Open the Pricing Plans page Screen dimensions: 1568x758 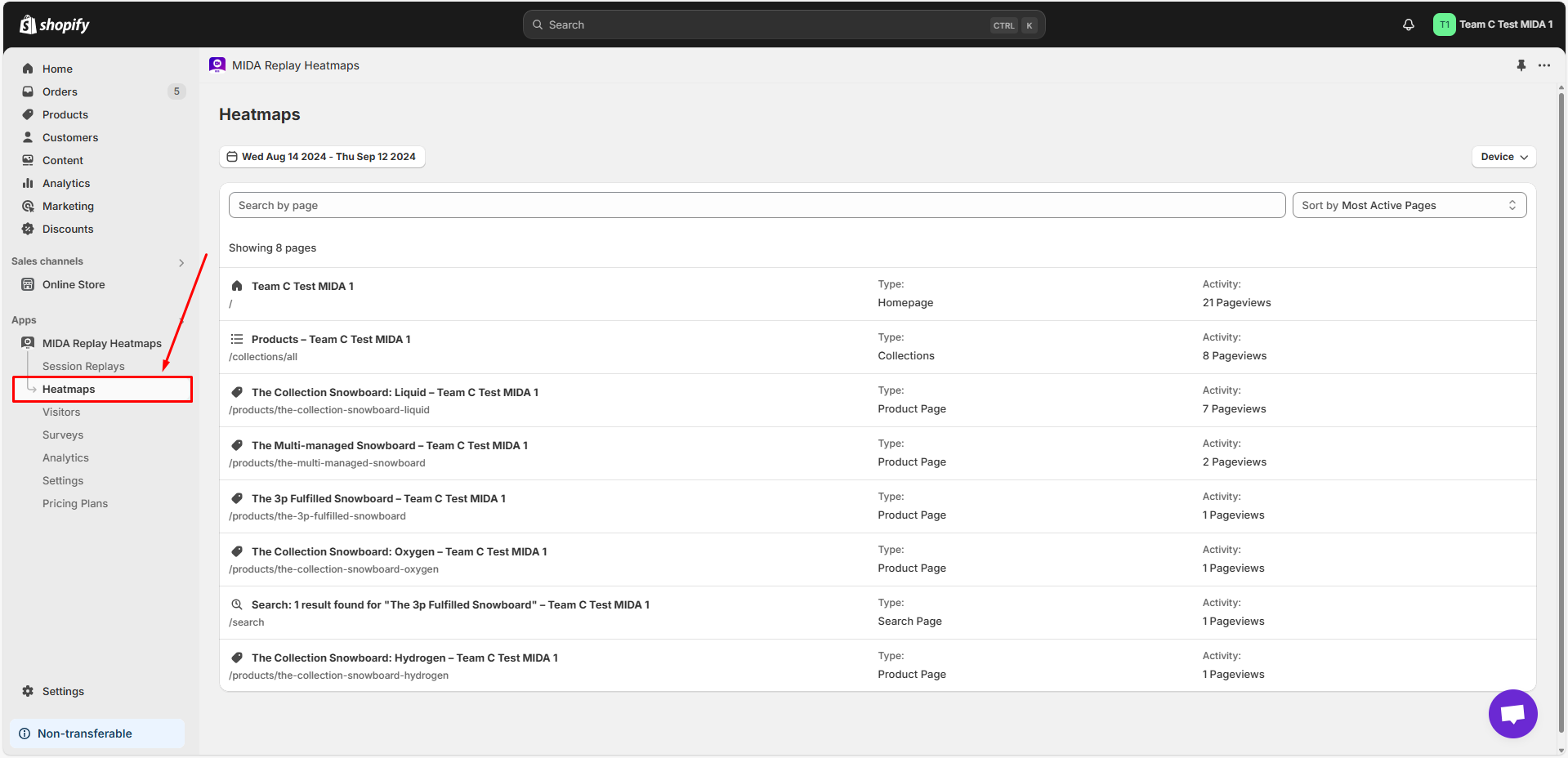75,503
